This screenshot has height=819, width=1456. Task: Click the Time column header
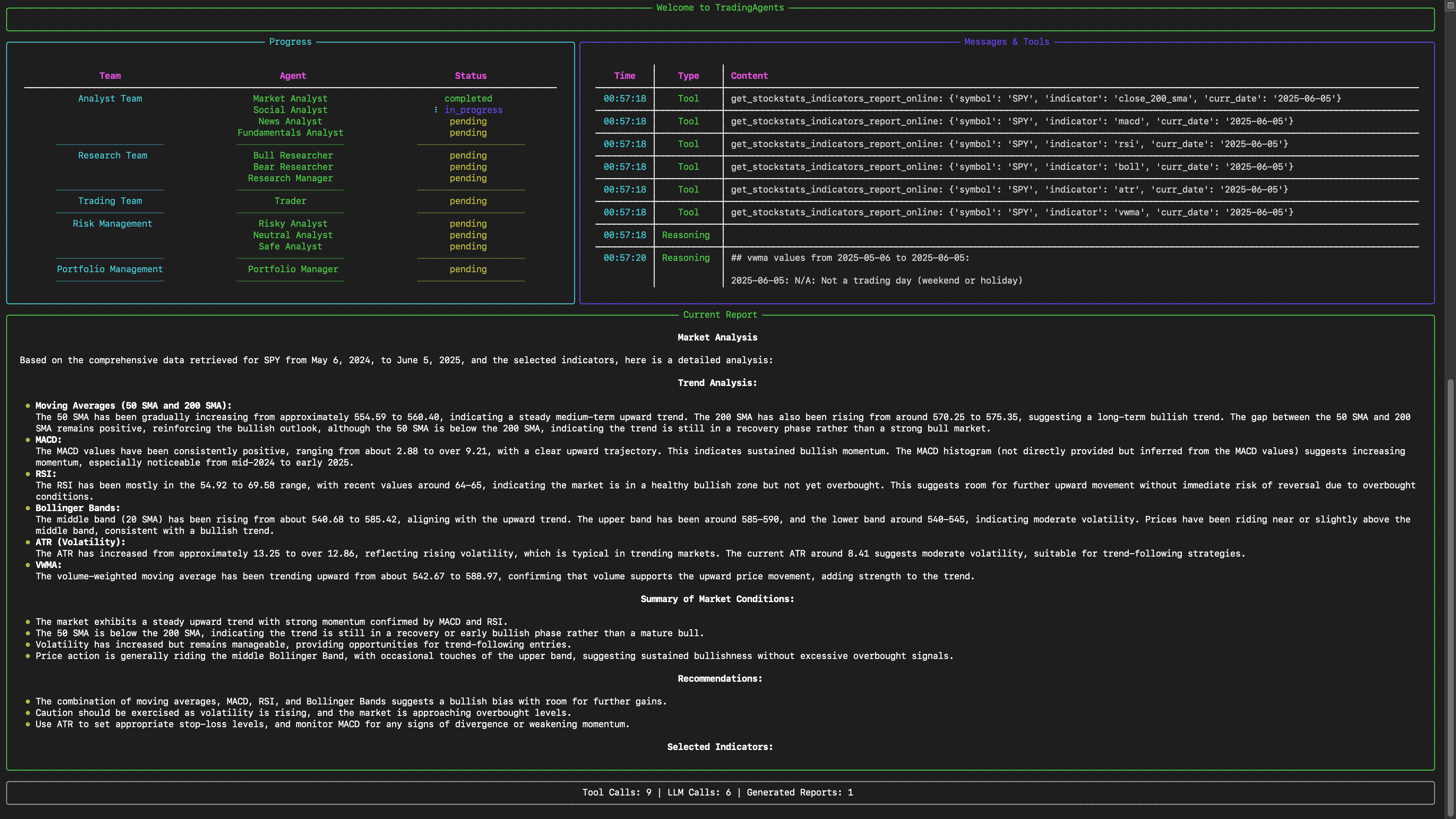[x=624, y=76]
